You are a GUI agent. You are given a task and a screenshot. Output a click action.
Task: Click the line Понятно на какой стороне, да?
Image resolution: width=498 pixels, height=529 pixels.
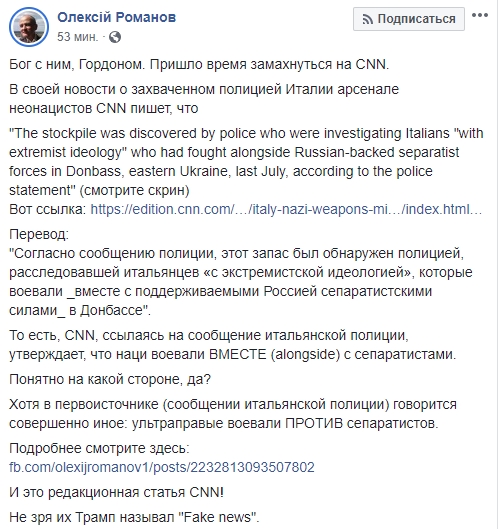[110, 379]
